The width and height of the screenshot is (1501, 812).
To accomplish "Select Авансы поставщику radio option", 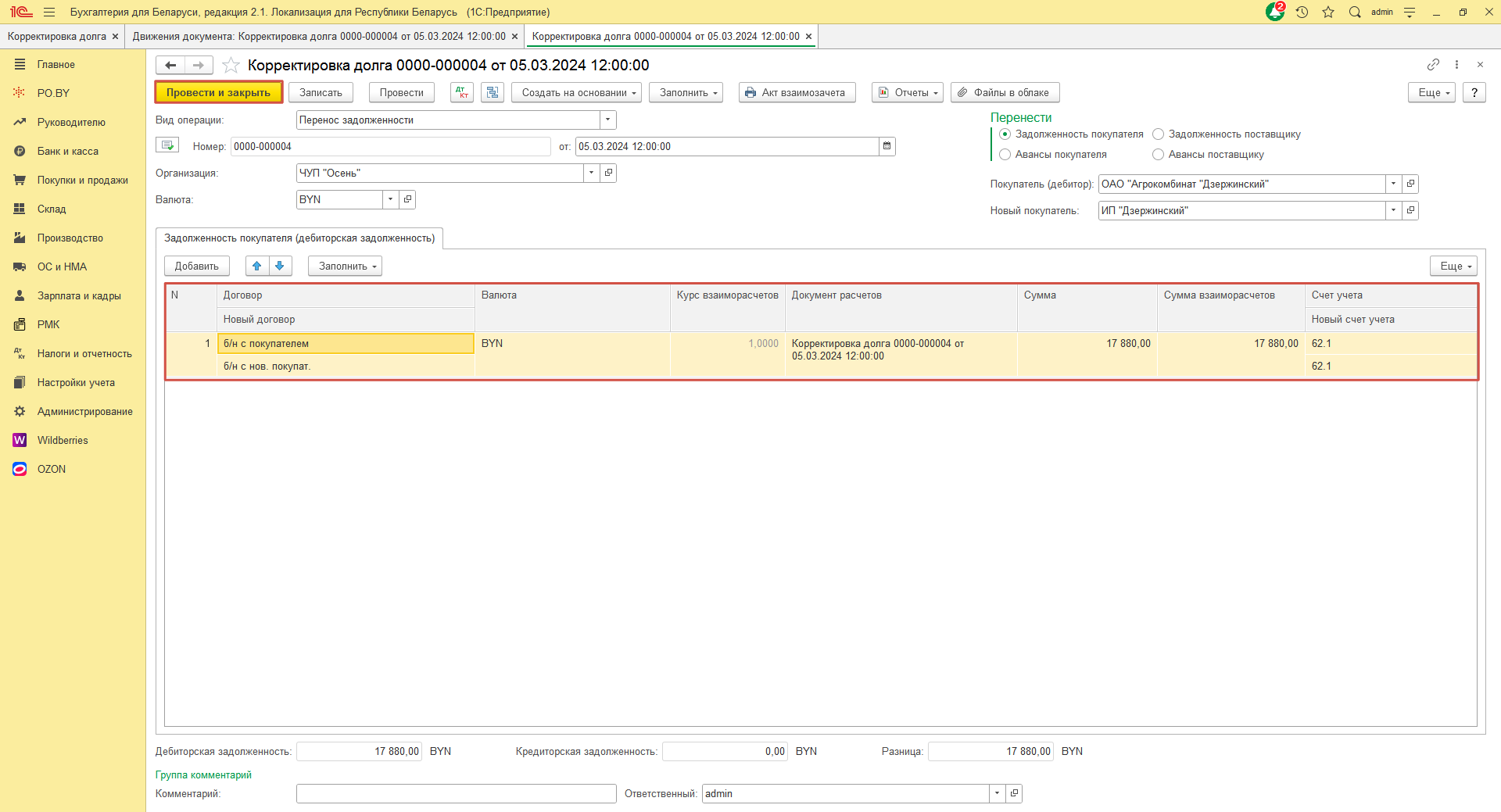I will 1159,155.
